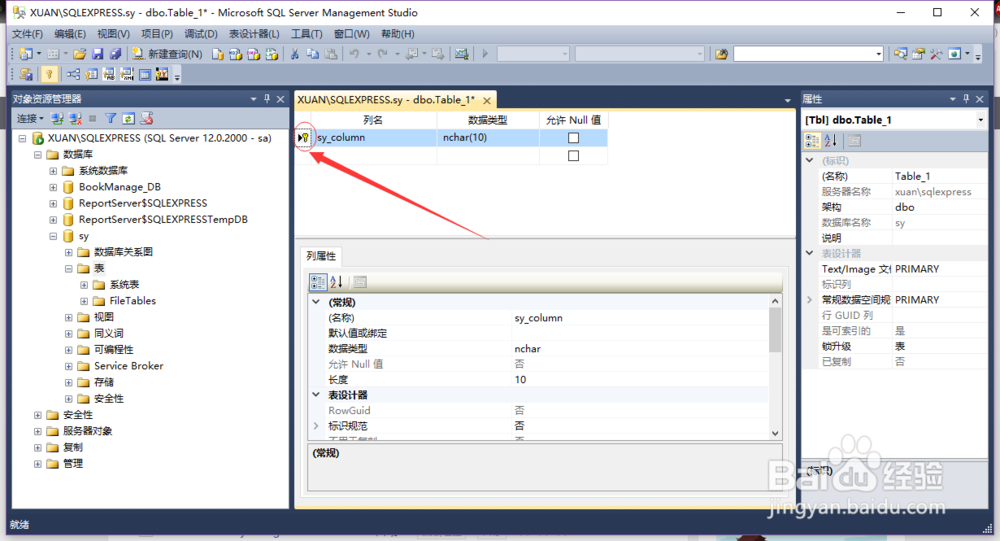Open the 视图(V) menu
Screen dimensions: 1000x541
pos(114,34)
